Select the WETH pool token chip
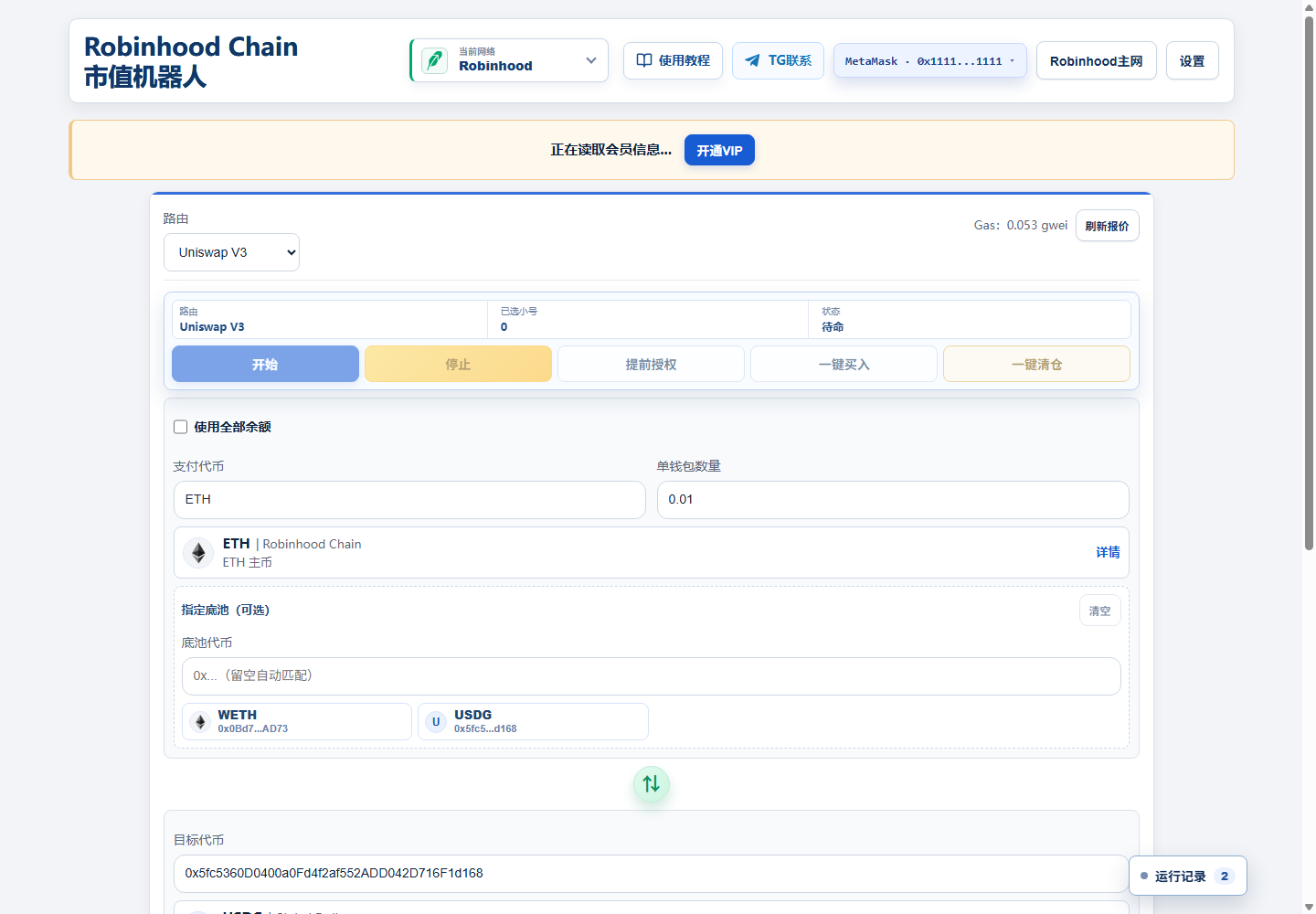Viewport: 1316px width, 914px height. (297, 721)
